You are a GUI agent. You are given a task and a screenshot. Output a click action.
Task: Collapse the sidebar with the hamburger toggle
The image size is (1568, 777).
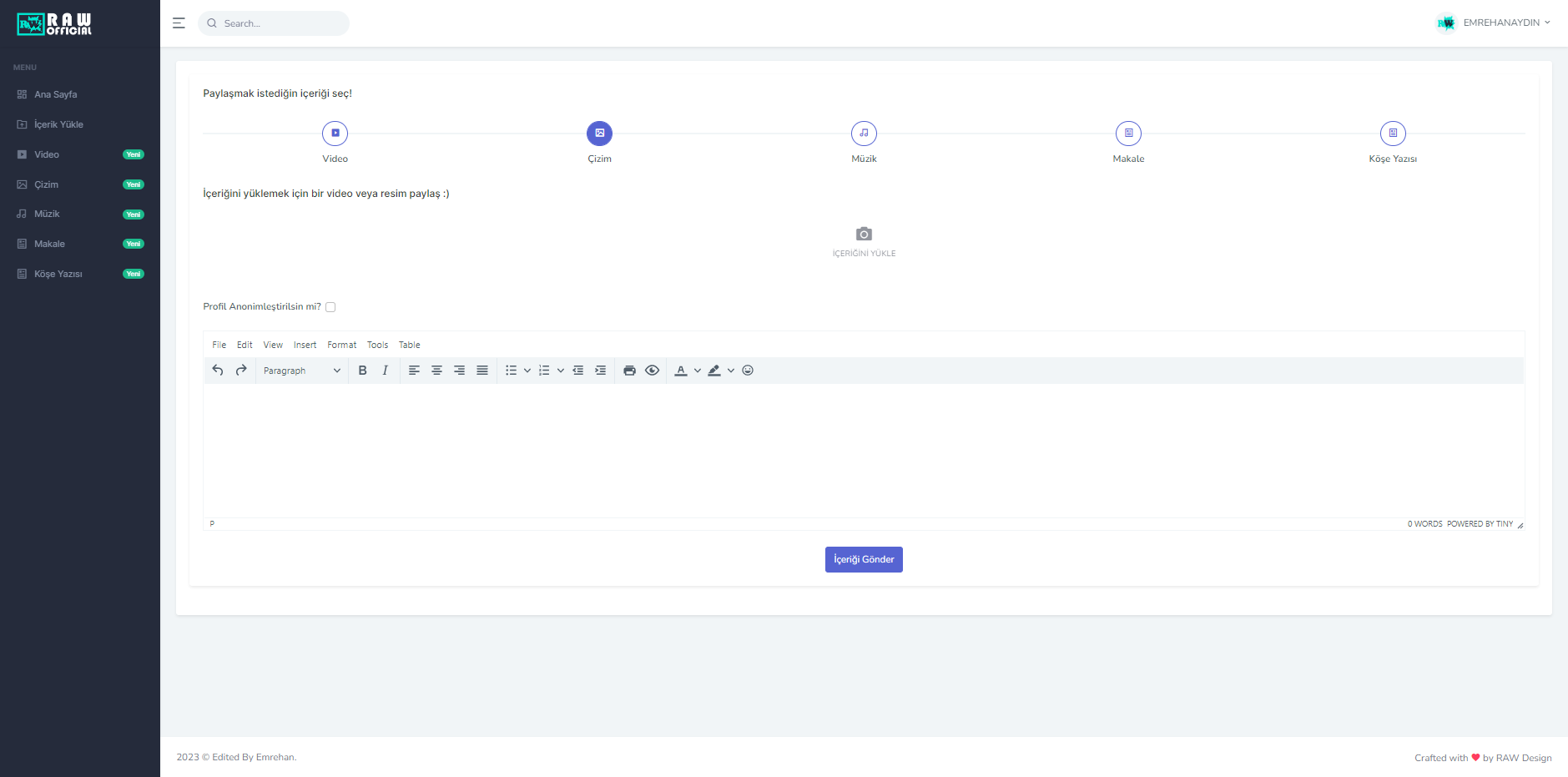point(179,23)
